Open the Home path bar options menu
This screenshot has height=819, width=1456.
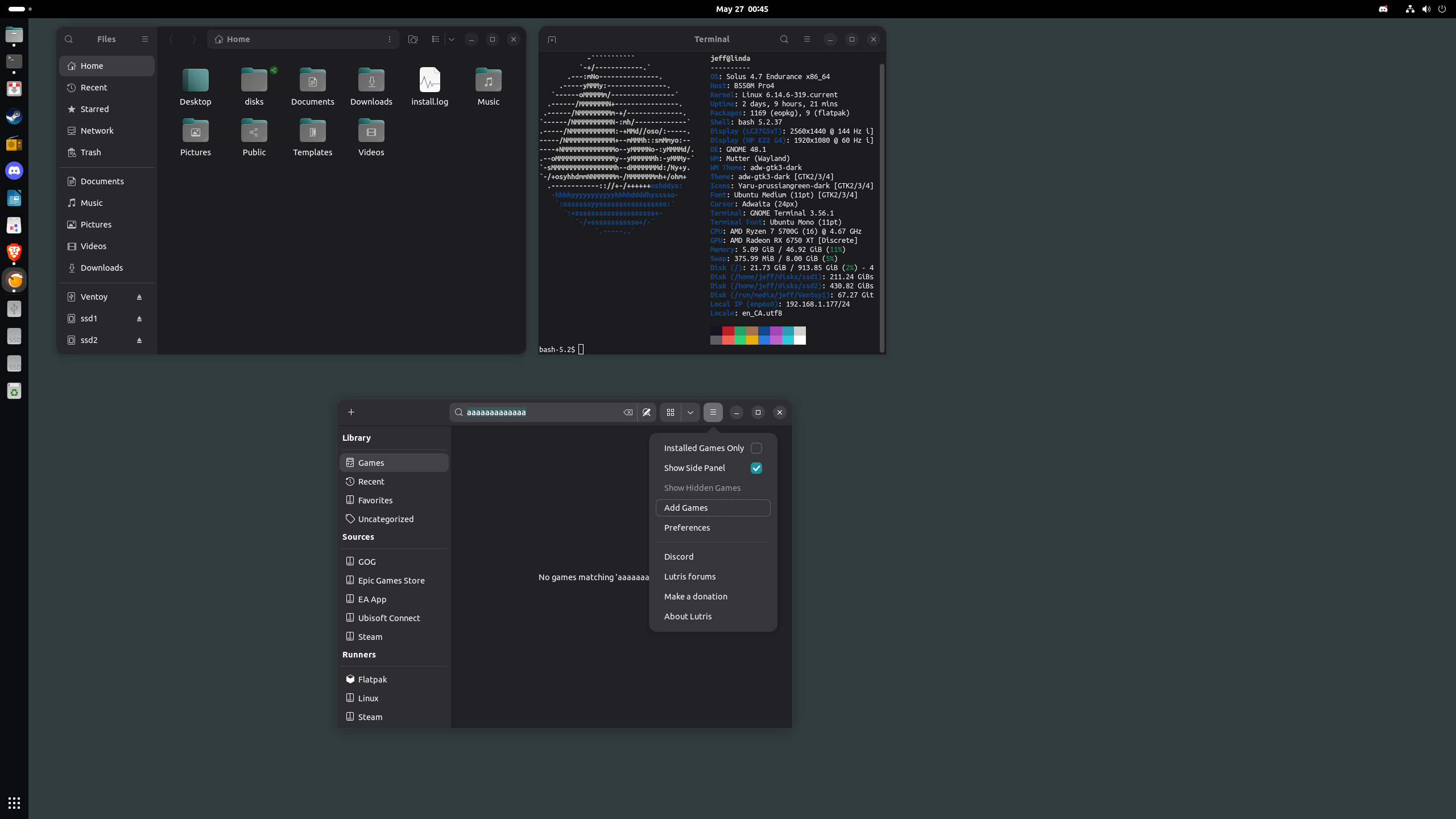coord(390,39)
